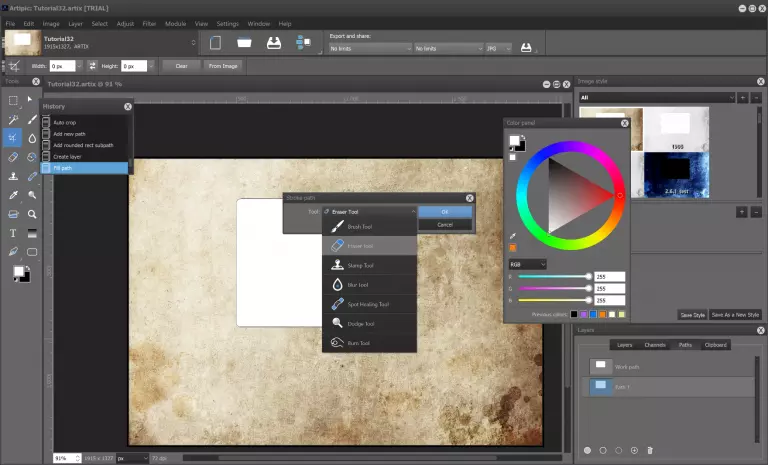Switch to the Channels tab
The height and width of the screenshot is (465, 768).
[655, 345]
